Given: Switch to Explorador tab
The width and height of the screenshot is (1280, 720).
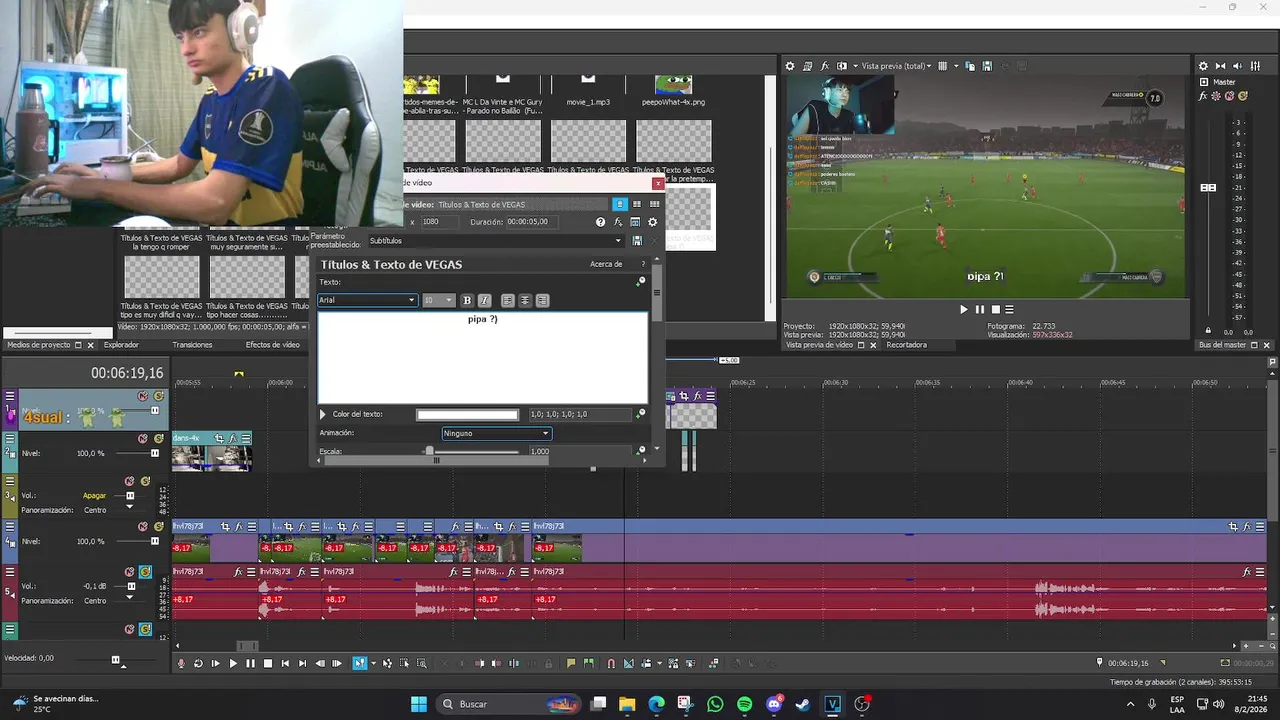Looking at the screenshot, I should (122, 345).
